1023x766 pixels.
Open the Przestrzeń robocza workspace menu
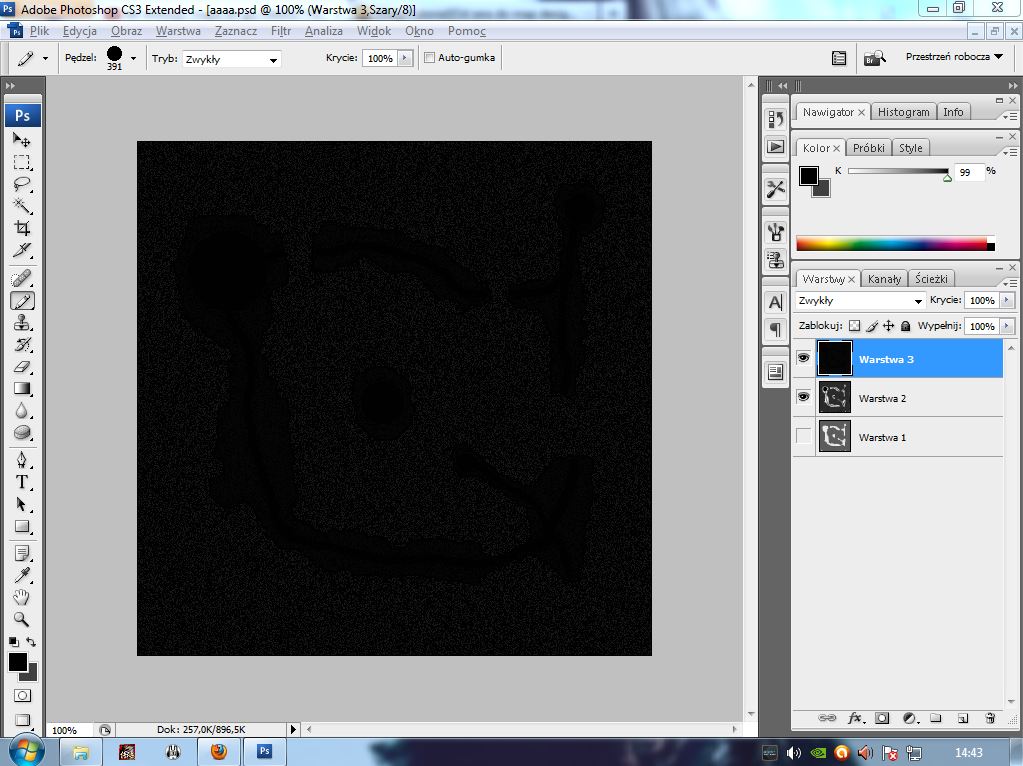click(x=954, y=57)
